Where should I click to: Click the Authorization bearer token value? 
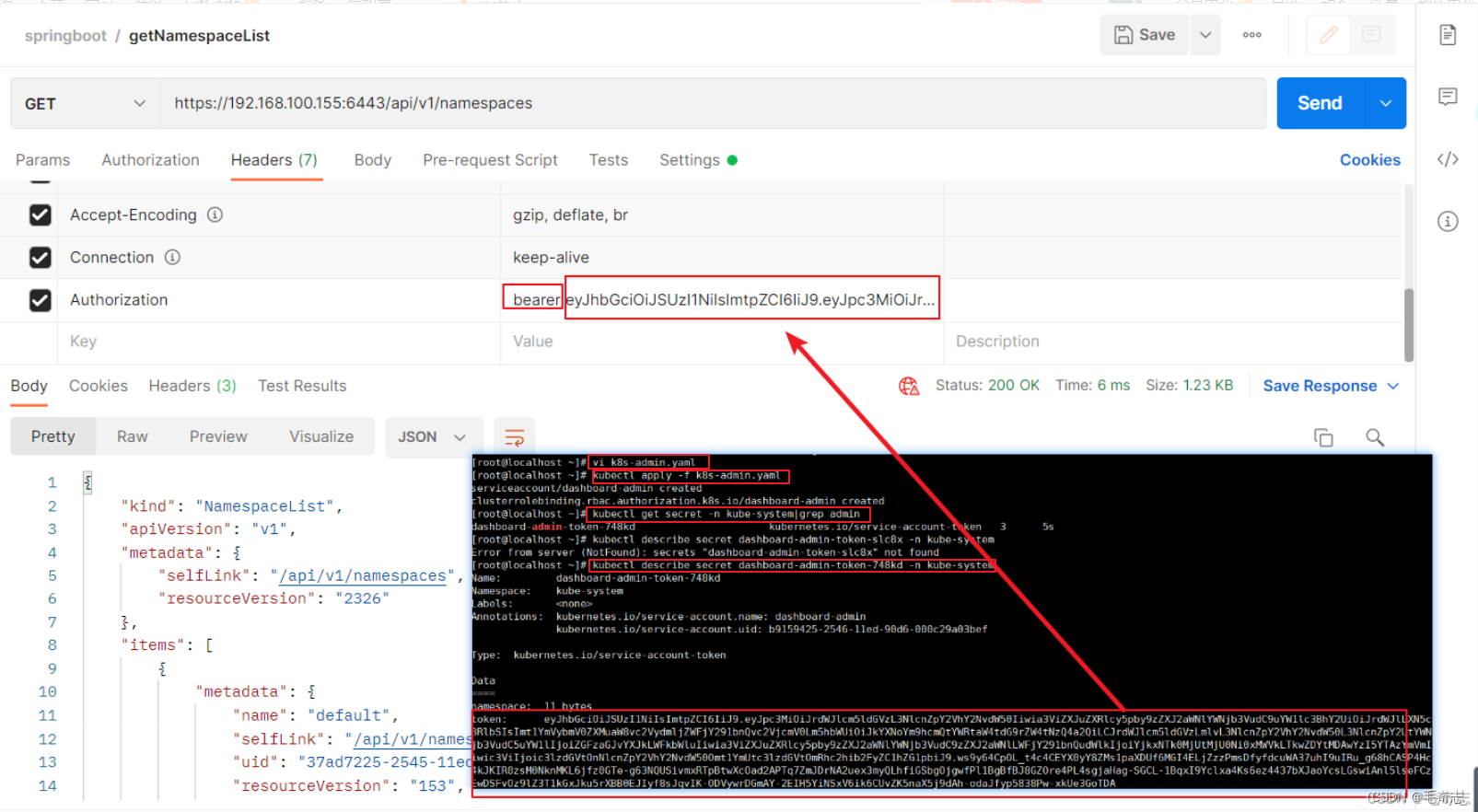(x=723, y=300)
